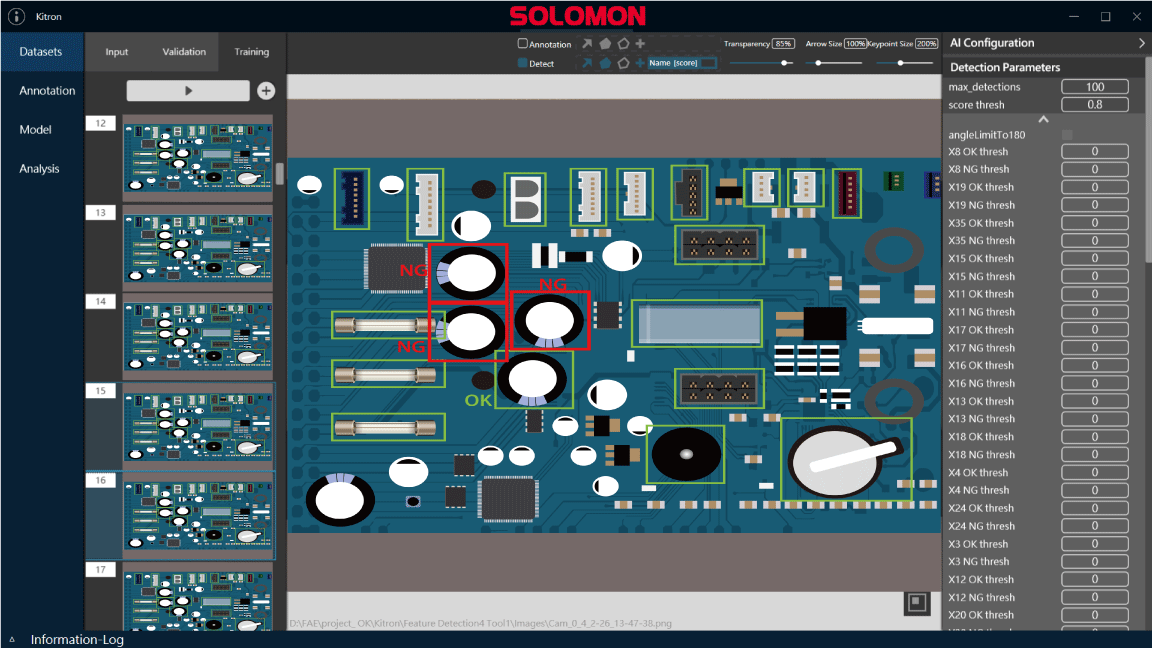The height and width of the screenshot is (648, 1152).
Task: Open the AI Configuration panel chevron
Action: [1144, 43]
